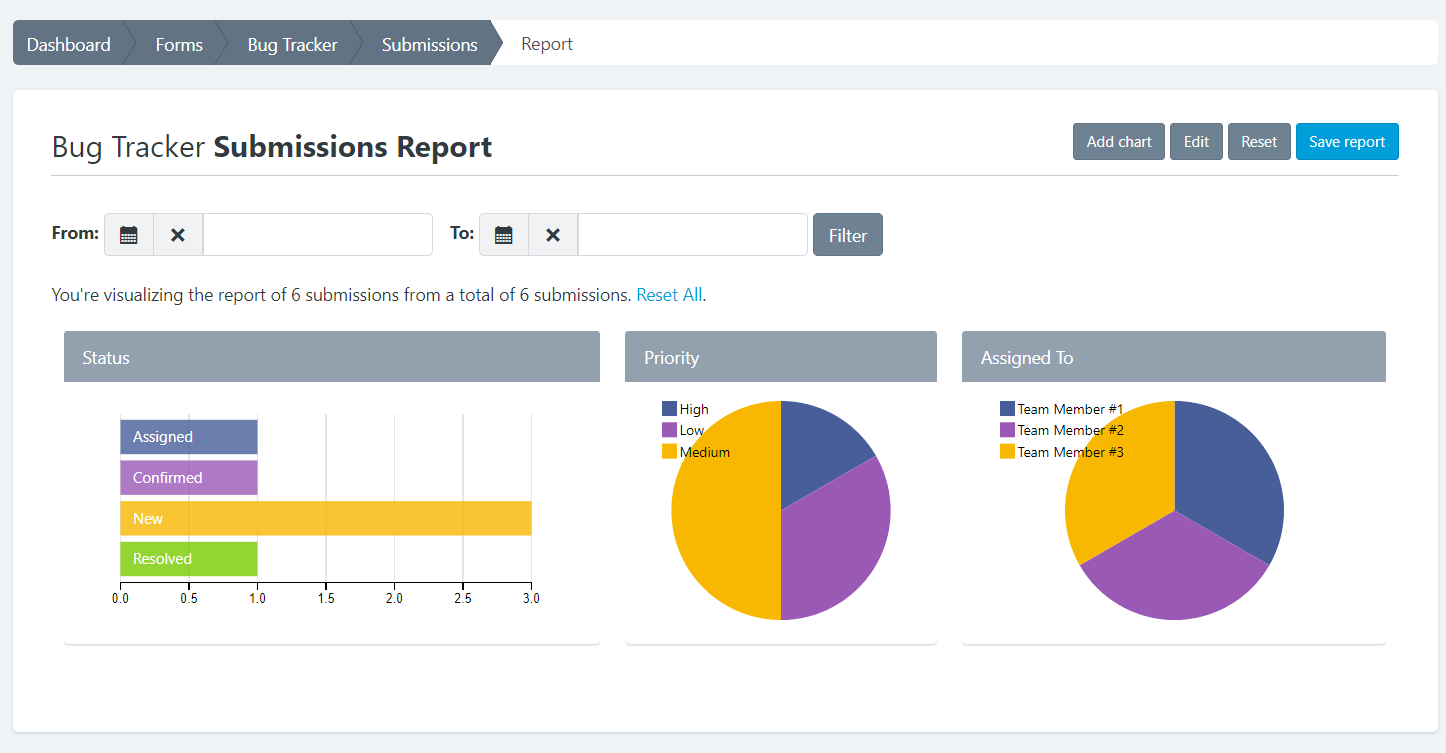1446x753 pixels.
Task: Navigate to Forms breadcrumb
Action: (179, 45)
